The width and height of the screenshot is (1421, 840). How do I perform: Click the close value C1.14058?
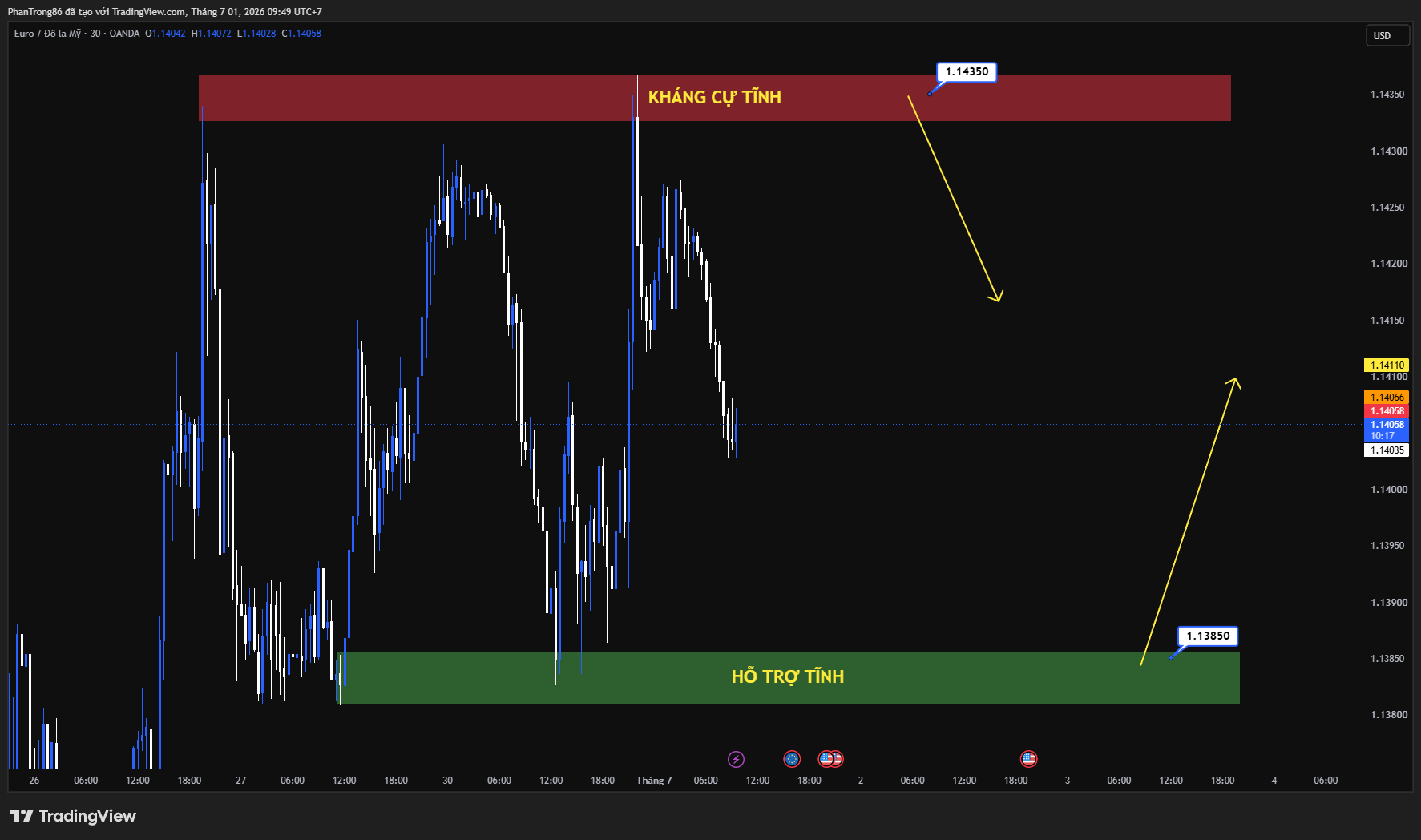(x=301, y=34)
